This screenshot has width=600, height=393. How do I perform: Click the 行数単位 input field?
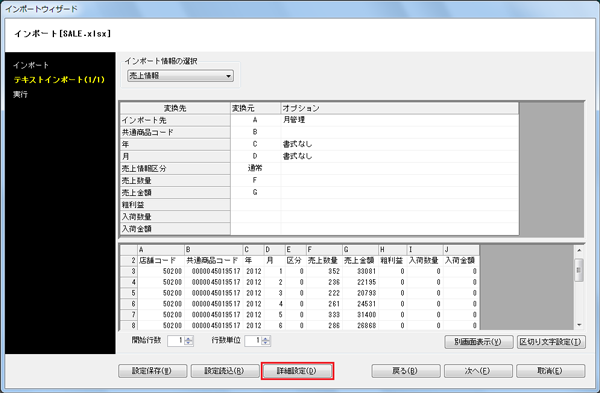[253, 341]
